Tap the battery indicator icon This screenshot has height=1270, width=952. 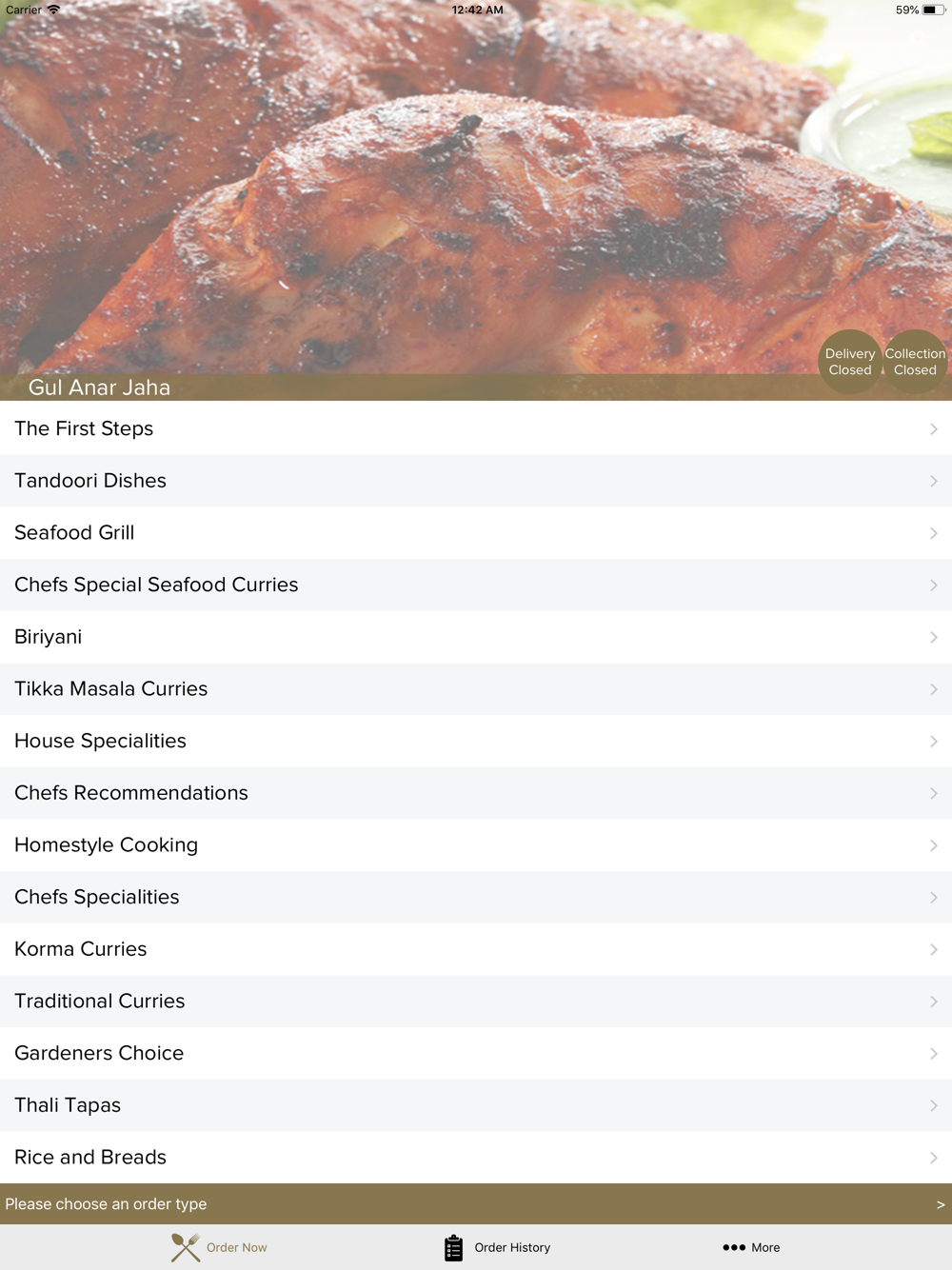coord(933,10)
